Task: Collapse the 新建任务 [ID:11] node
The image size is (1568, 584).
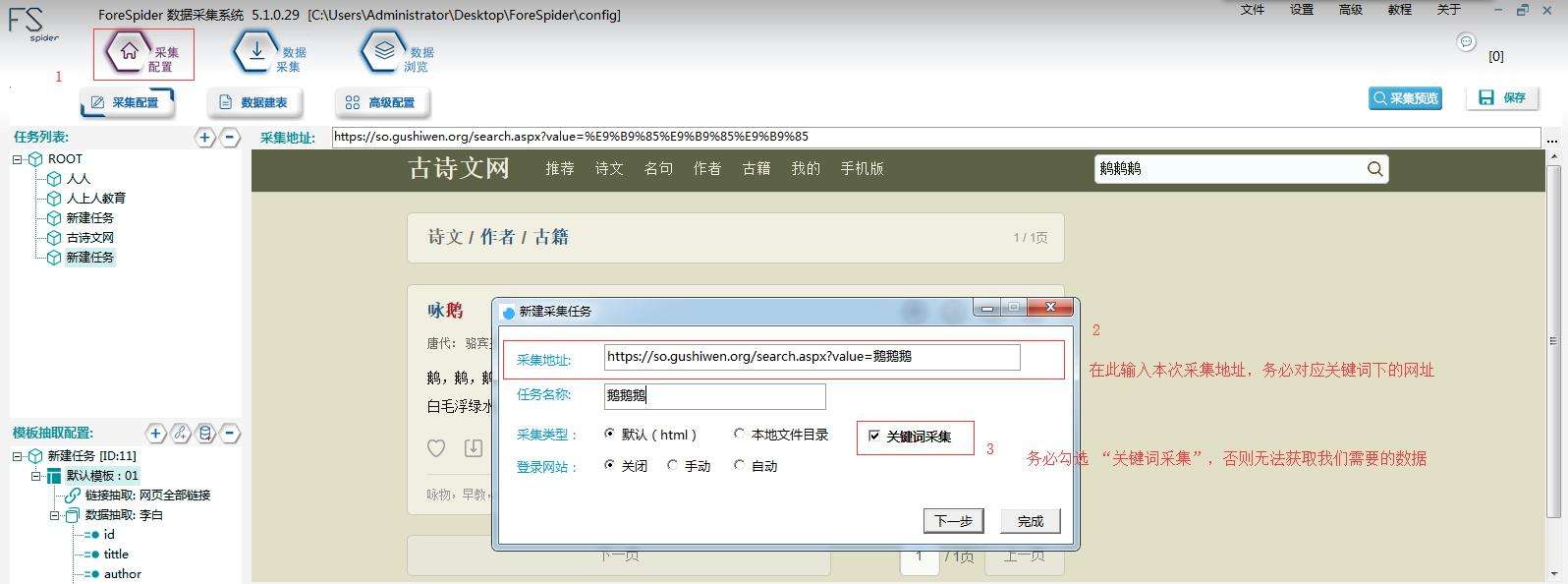Action: [x=18, y=456]
